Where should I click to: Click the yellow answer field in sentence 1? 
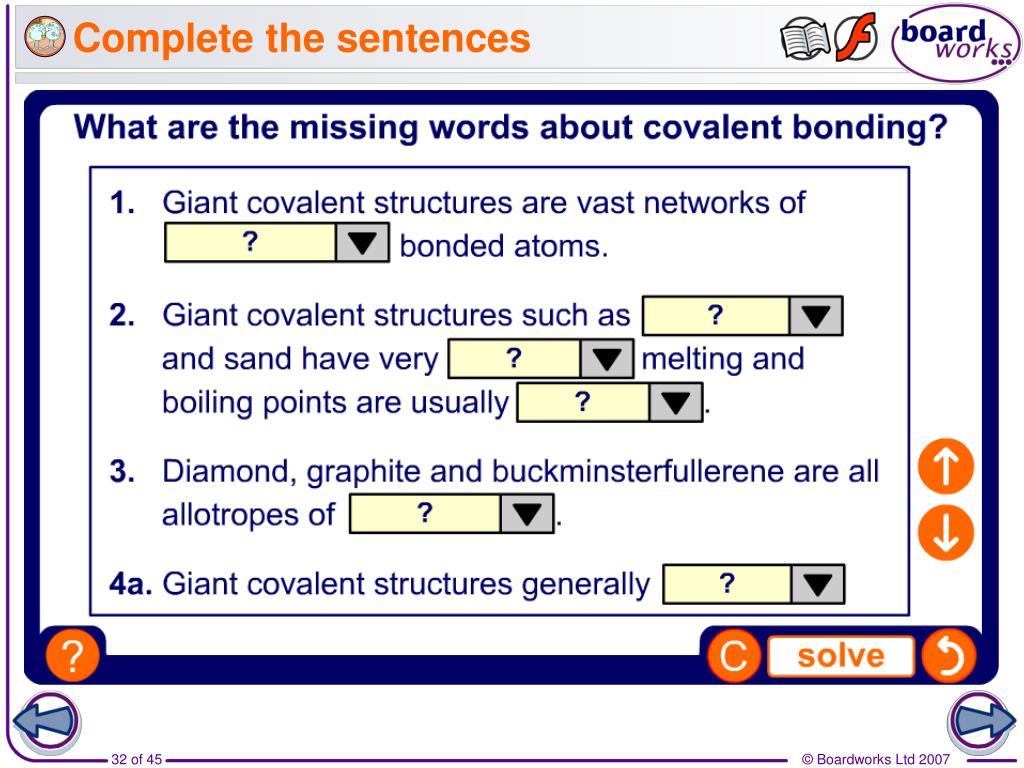(x=251, y=243)
